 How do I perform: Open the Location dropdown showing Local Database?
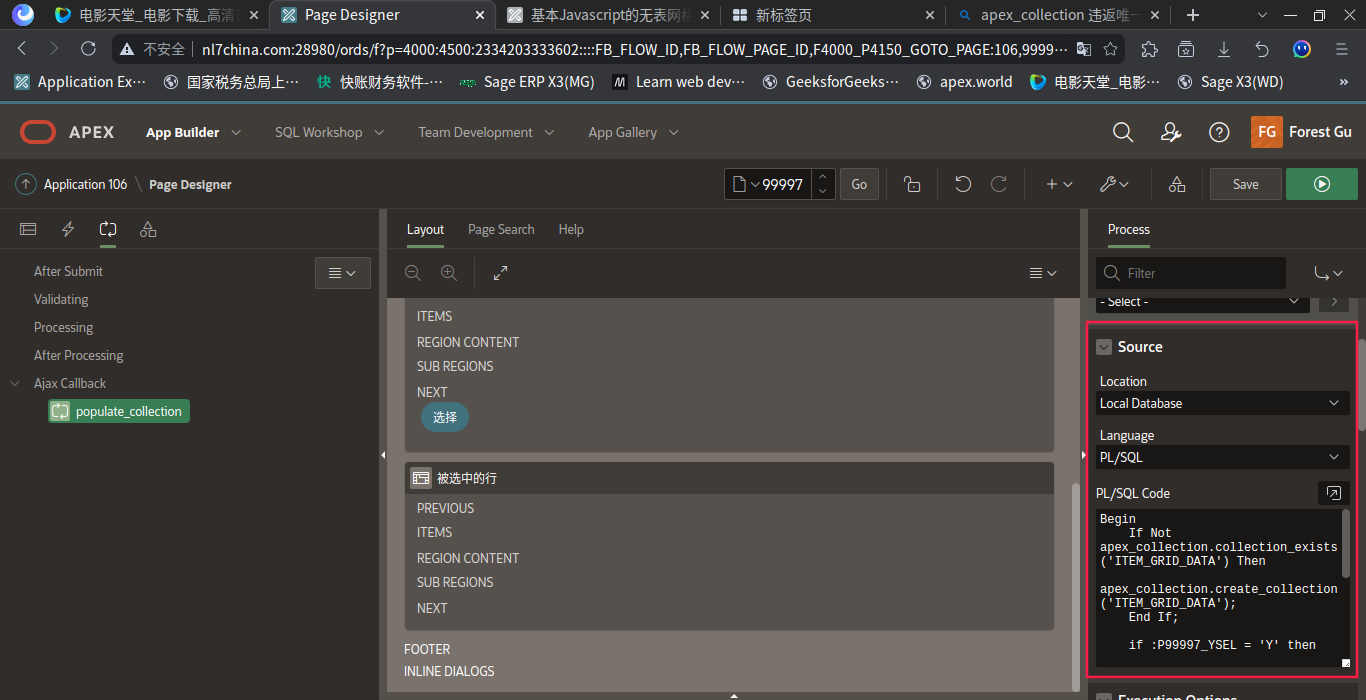coord(1221,403)
